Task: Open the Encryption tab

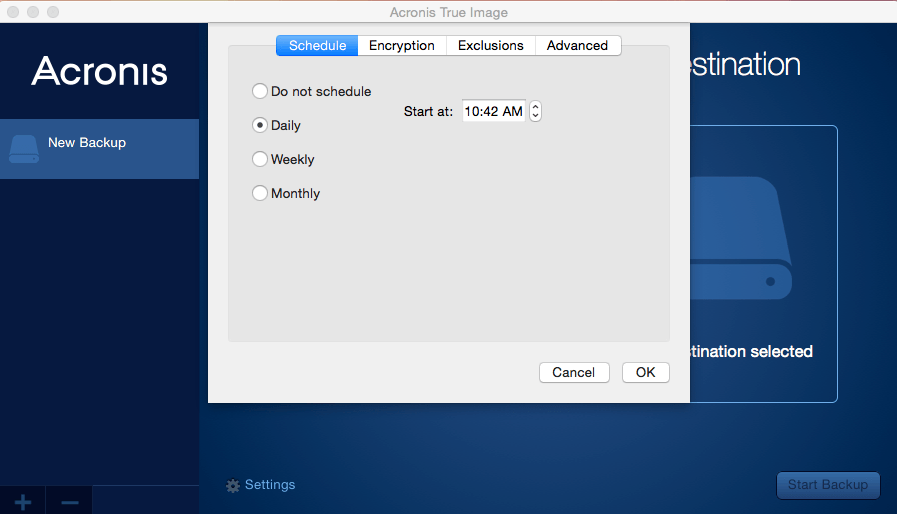Action: coord(402,45)
